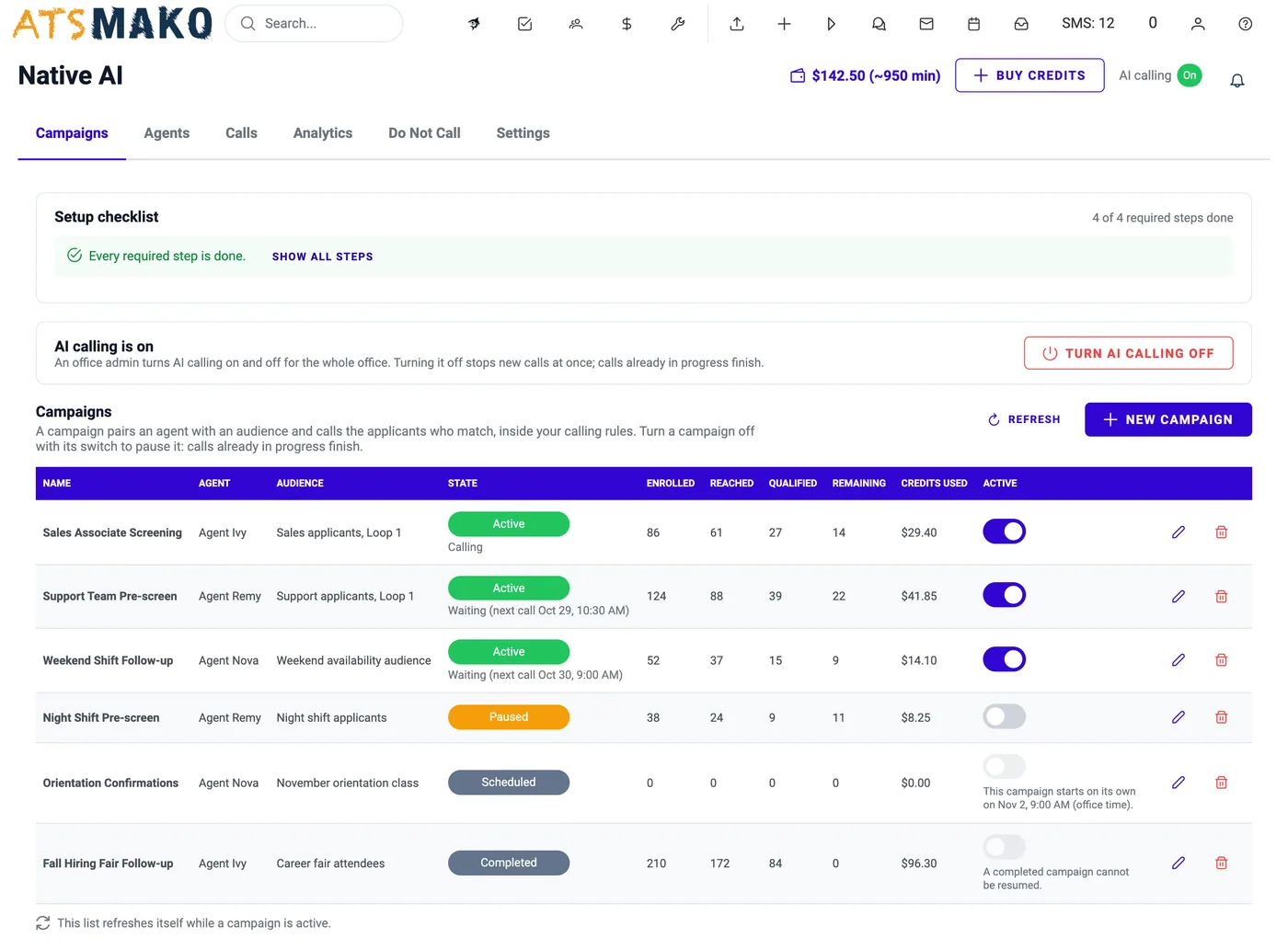Click the shark logo icon in the top toolbar
This screenshot has height=949, width=1288.
point(474,24)
